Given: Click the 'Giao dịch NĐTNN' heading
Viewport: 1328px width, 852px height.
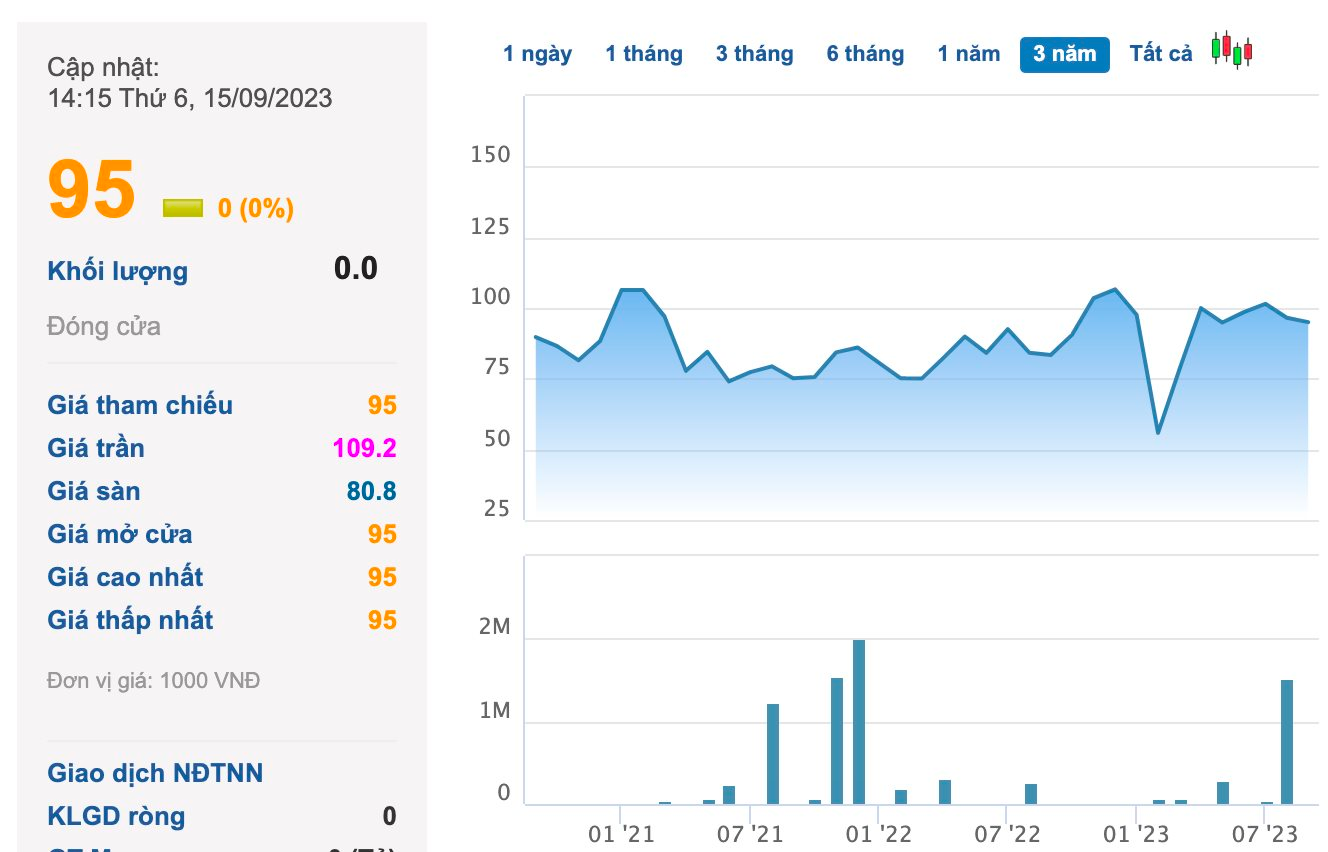Looking at the screenshot, I should (155, 773).
